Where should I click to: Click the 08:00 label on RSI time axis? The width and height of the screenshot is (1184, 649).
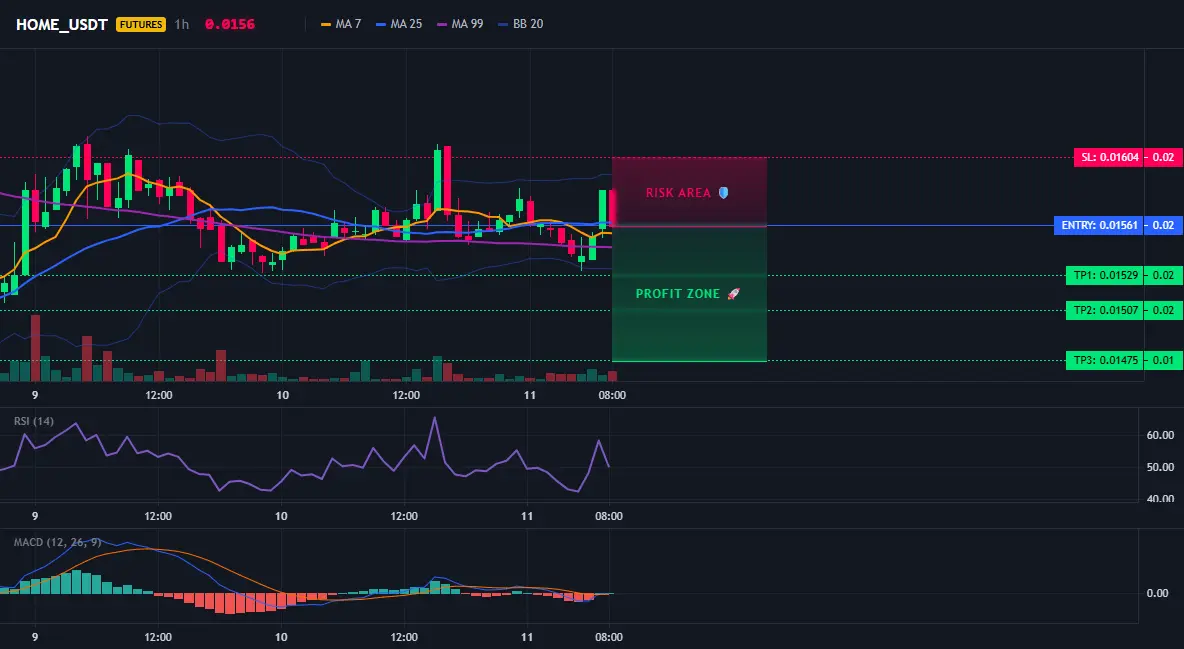point(609,516)
